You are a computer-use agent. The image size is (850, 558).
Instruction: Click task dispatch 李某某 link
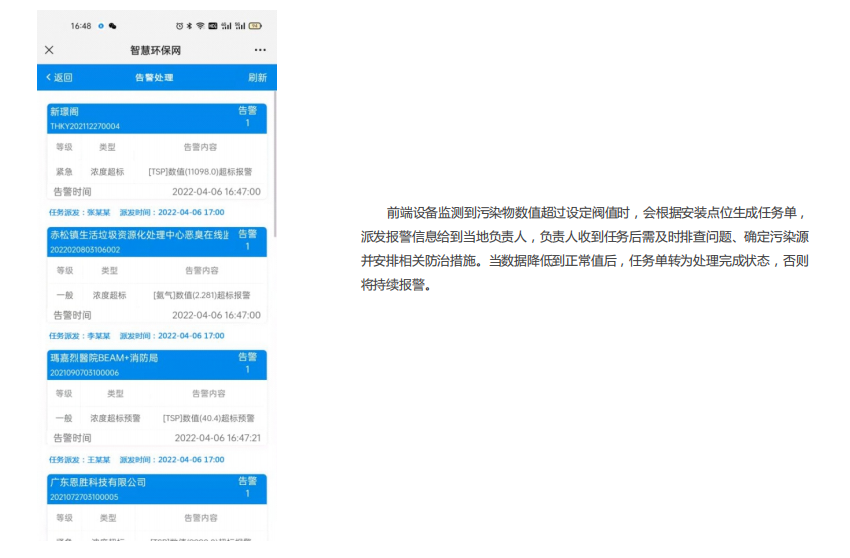[80, 336]
